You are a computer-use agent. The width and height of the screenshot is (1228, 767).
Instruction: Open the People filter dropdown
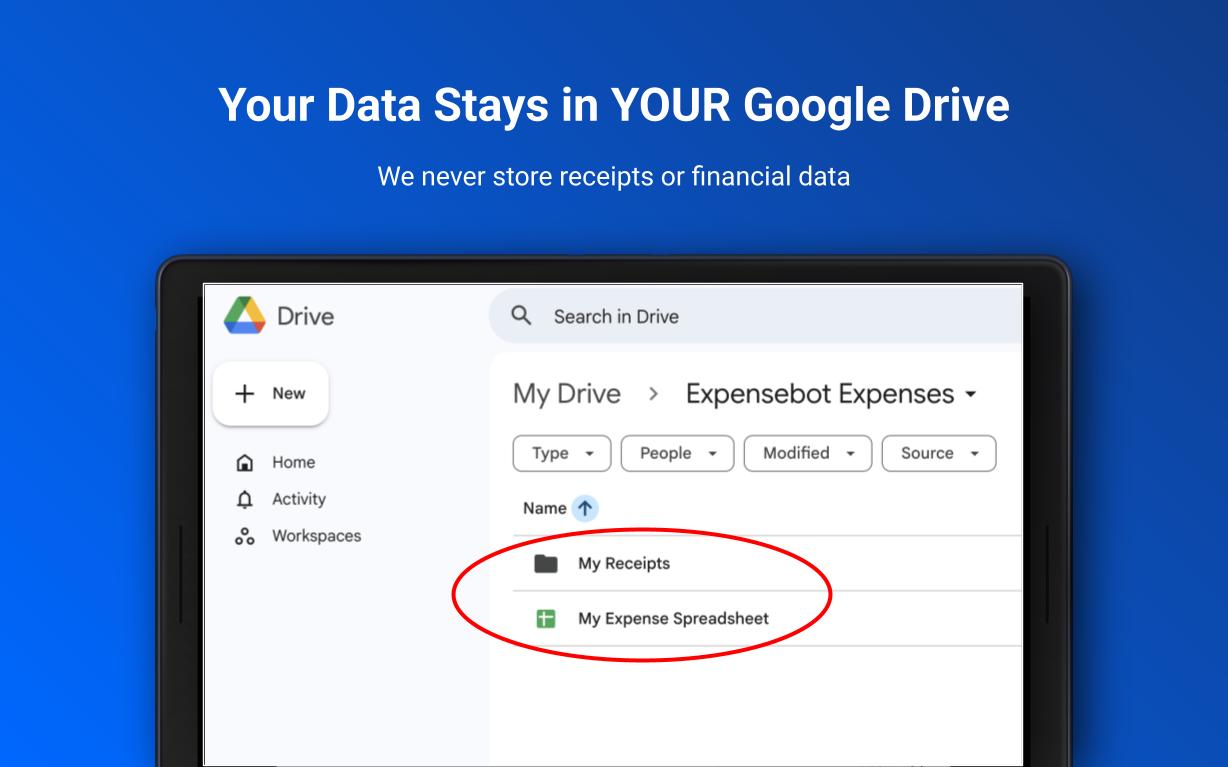(677, 453)
